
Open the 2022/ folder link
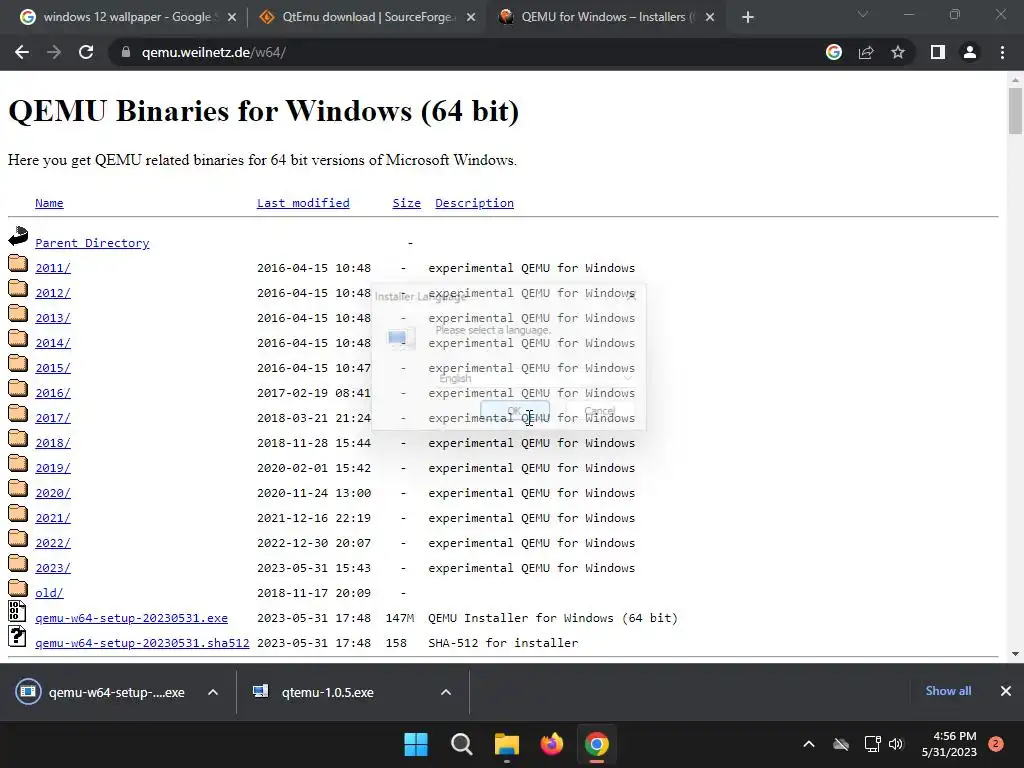coord(53,543)
